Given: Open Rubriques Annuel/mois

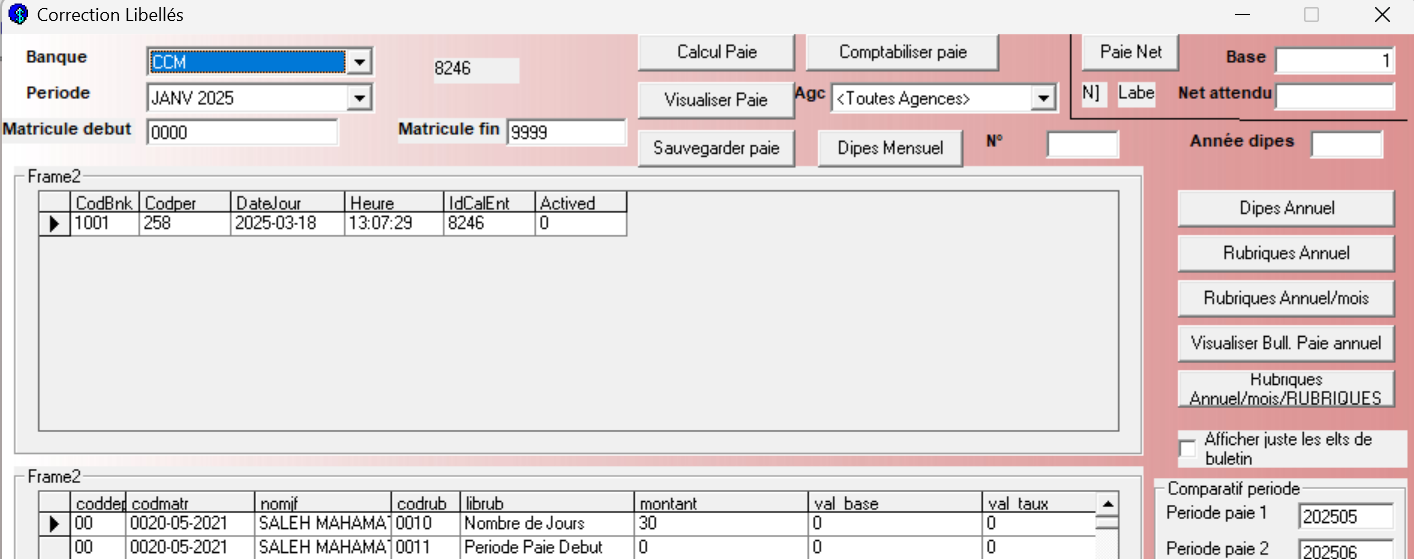Looking at the screenshot, I should [1285, 298].
